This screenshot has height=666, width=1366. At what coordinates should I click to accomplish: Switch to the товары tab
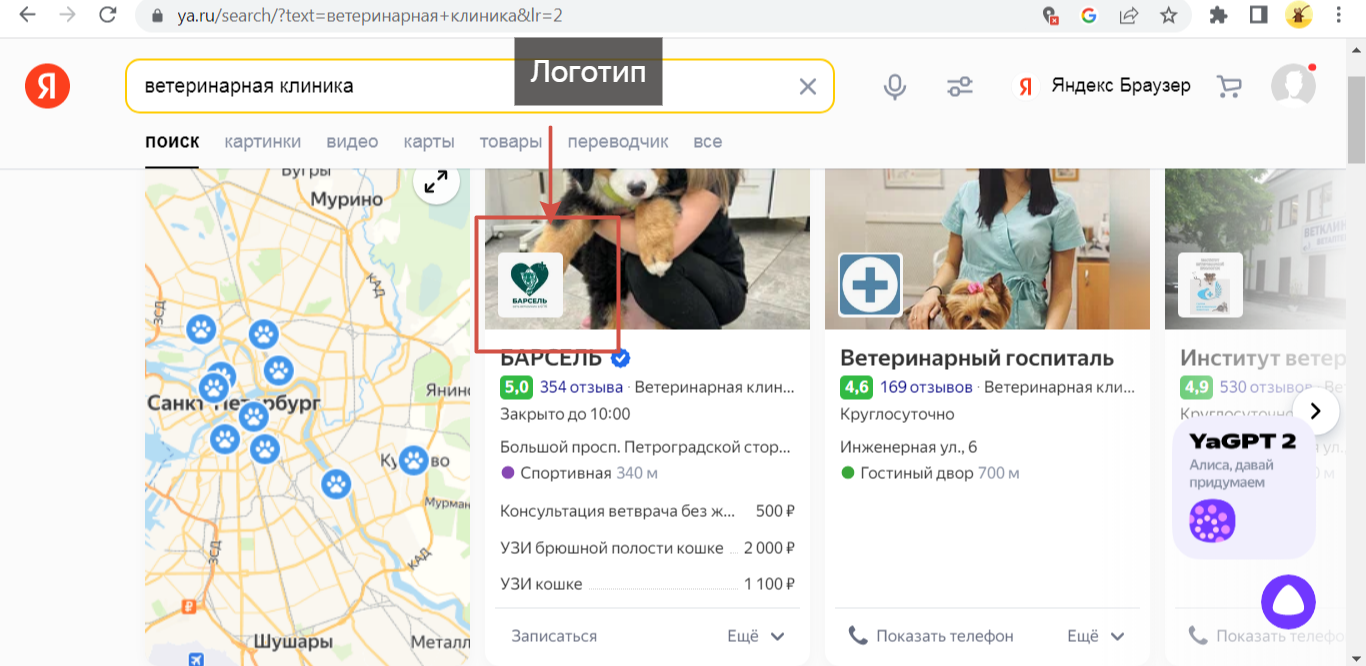(x=510, y=141)
